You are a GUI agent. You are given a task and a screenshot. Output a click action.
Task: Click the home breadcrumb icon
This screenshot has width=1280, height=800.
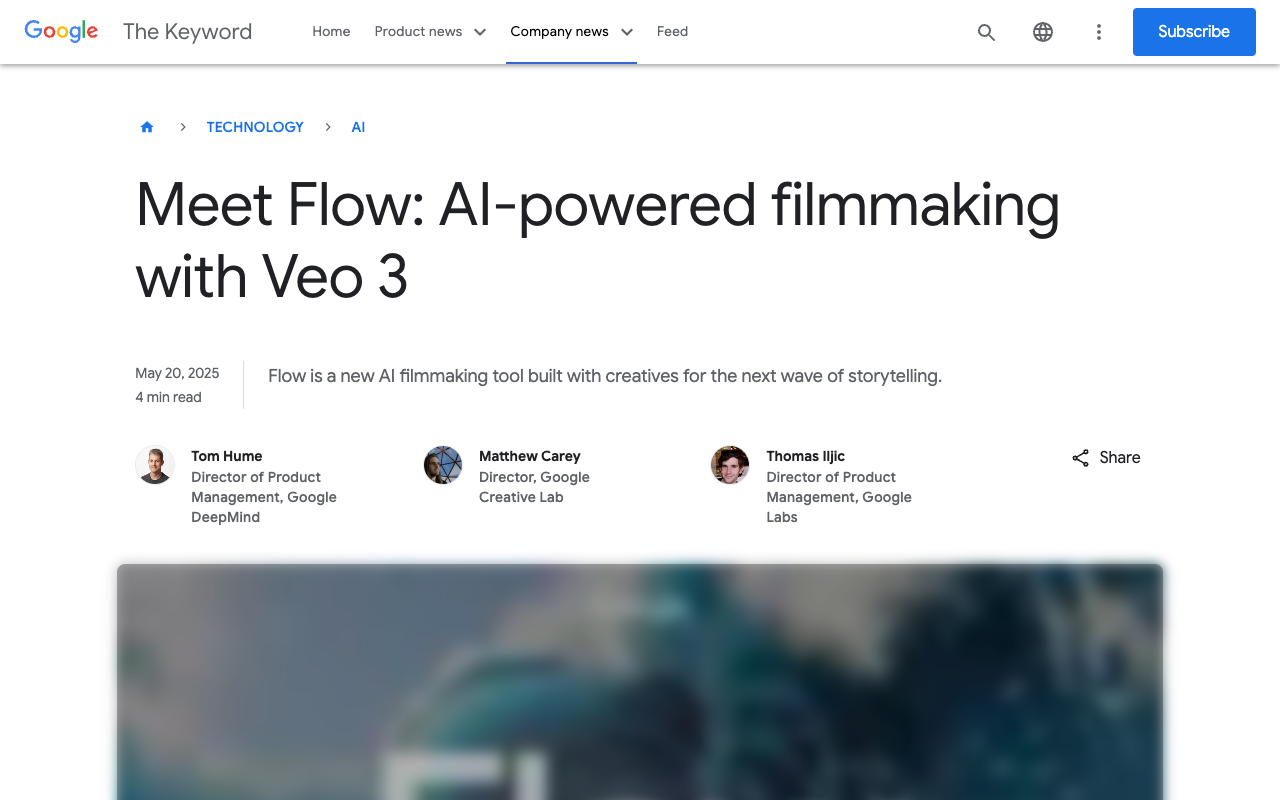tap(147, 127)
